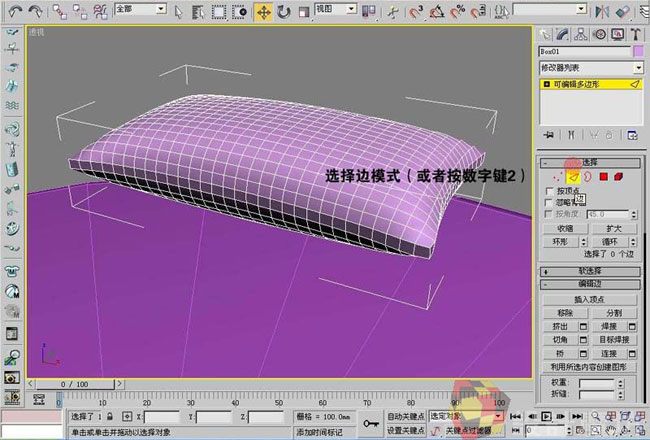650x440 pixels.
Task: Open the 修改器列表 modifier list dropdown
Action: click(589, 68)
